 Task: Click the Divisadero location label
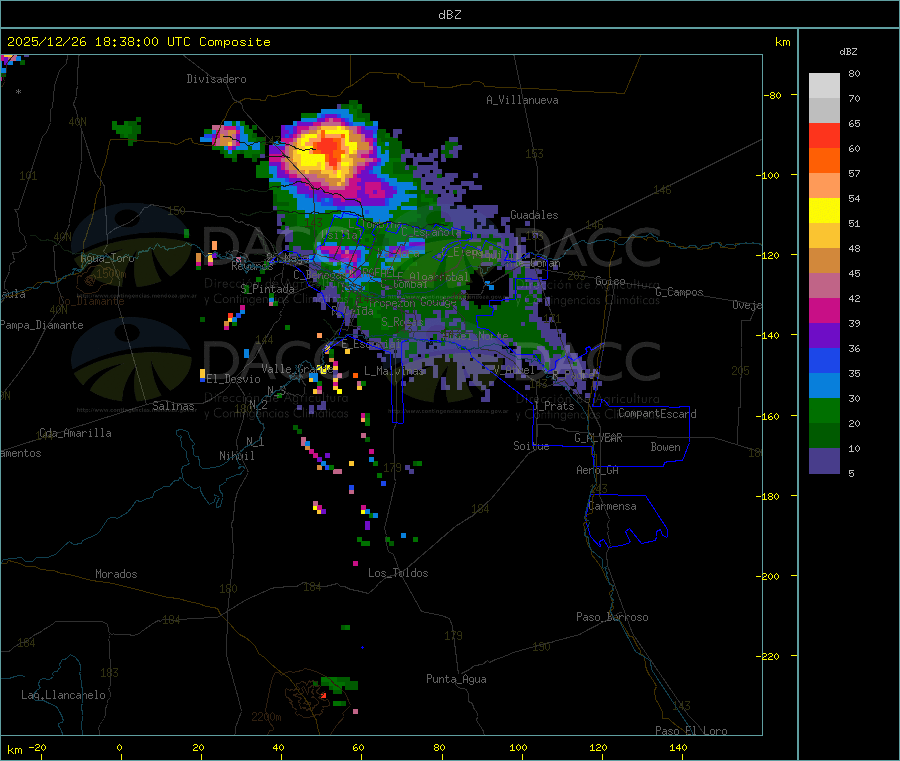click(x=216, y=79)
